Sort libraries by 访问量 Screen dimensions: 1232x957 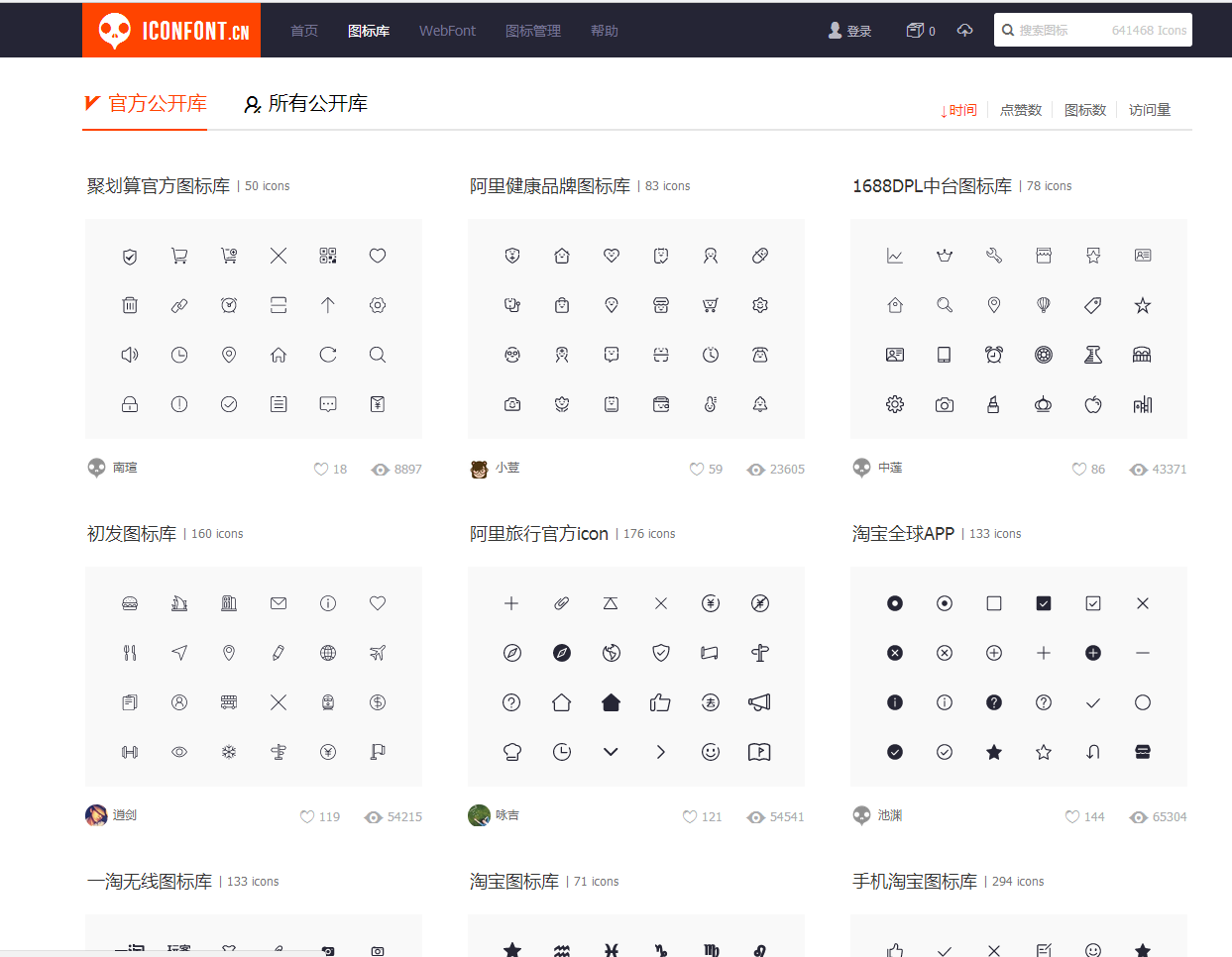(1150, 110)
